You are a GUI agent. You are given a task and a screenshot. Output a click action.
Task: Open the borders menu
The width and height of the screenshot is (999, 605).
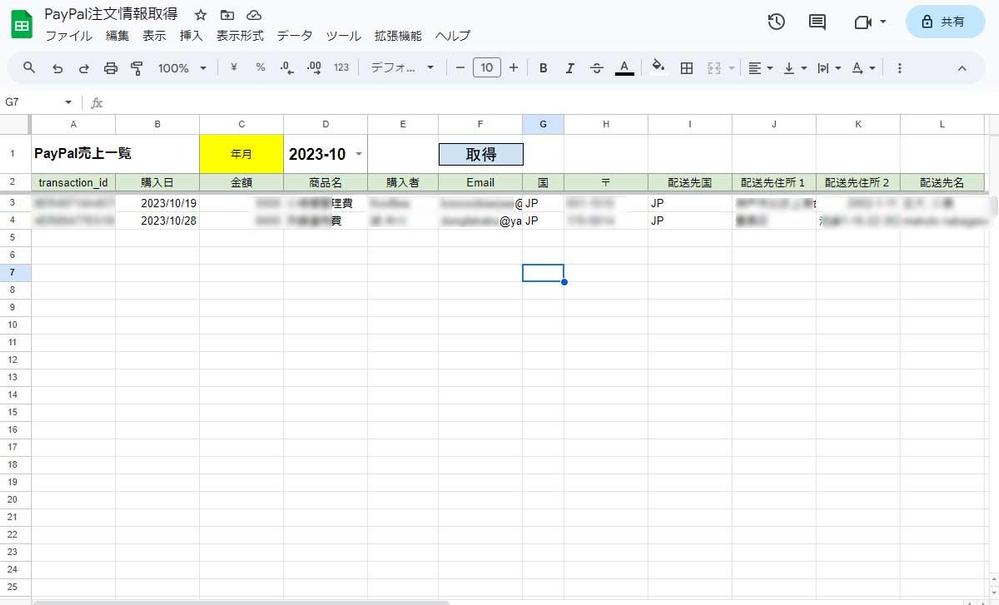pos(686,68)
